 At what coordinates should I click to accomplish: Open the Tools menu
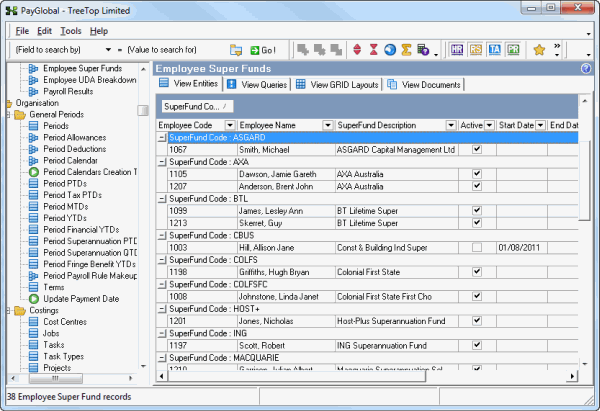point(71,30)
